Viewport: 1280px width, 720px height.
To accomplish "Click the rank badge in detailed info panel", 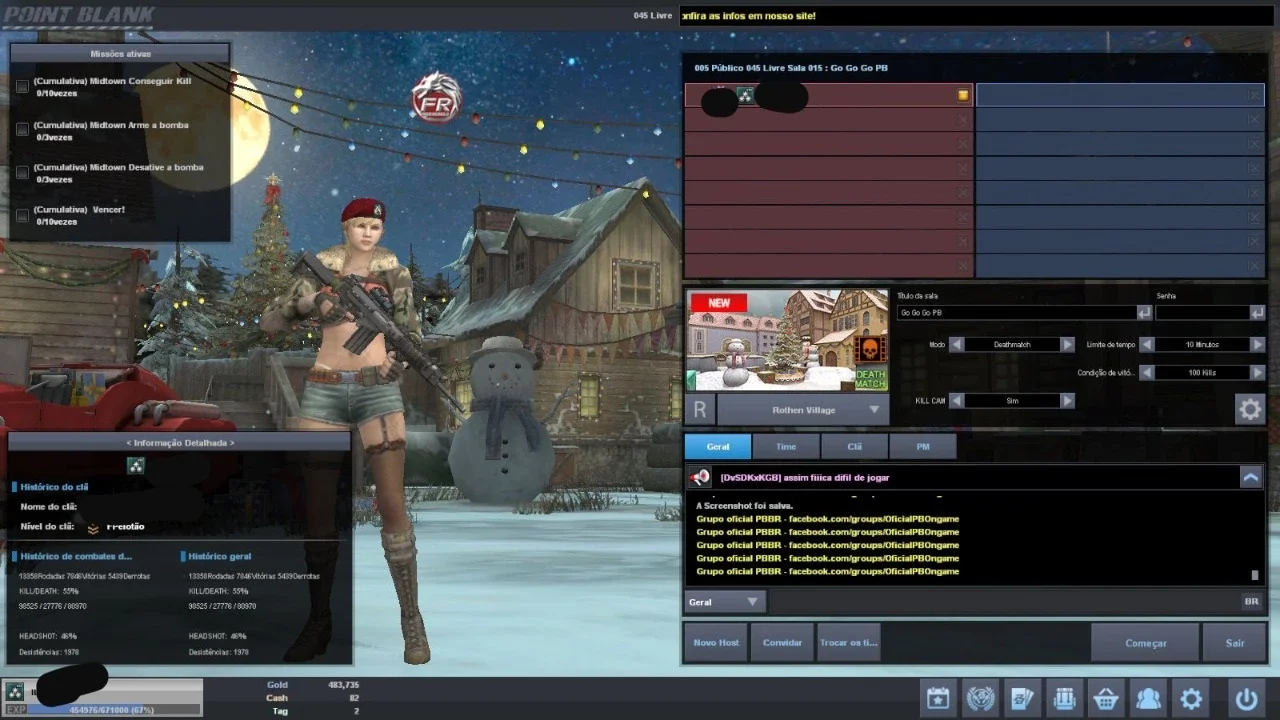I will click(135, 465).
